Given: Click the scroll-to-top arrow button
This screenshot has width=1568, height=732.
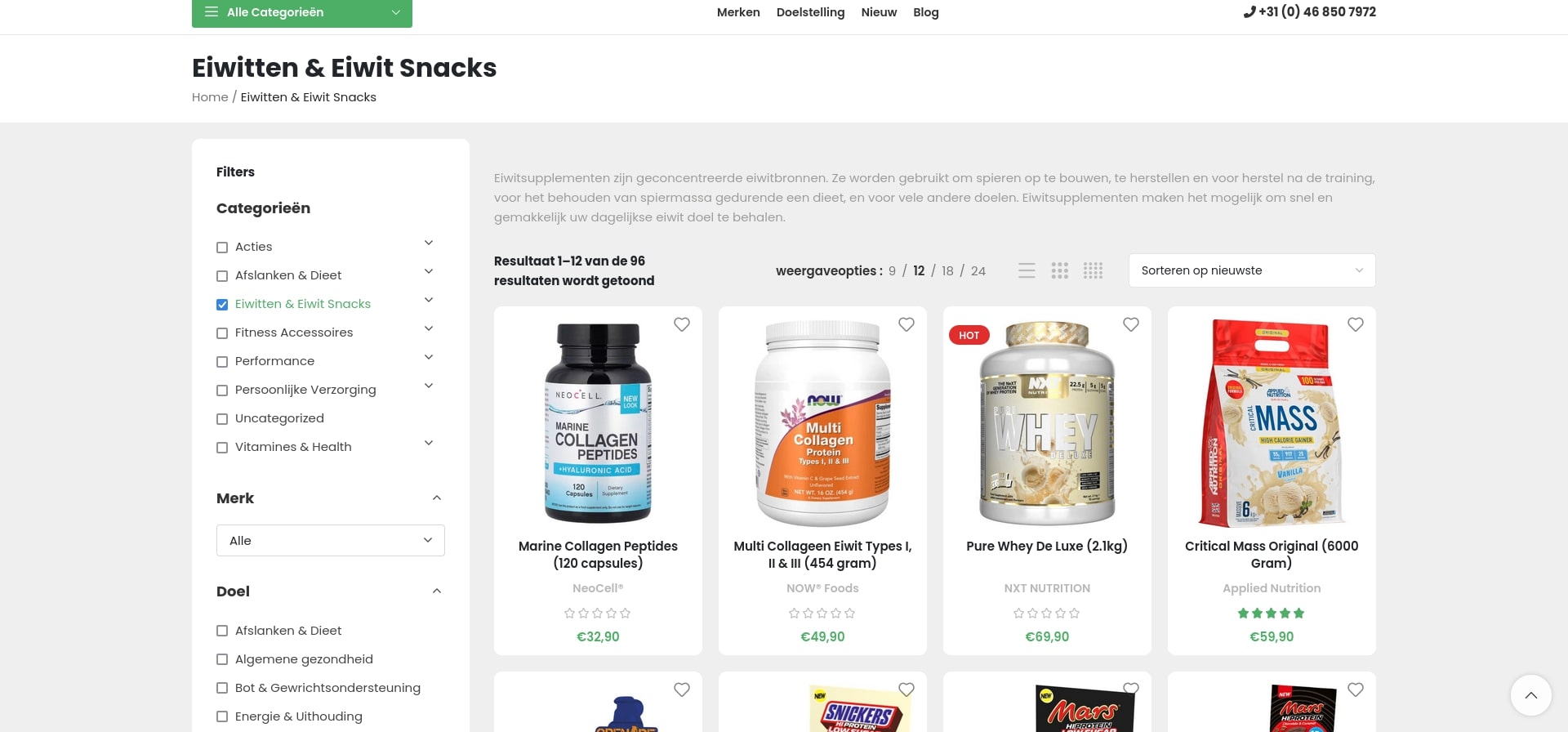Looking at the screenshot, I should [1531, 695].
